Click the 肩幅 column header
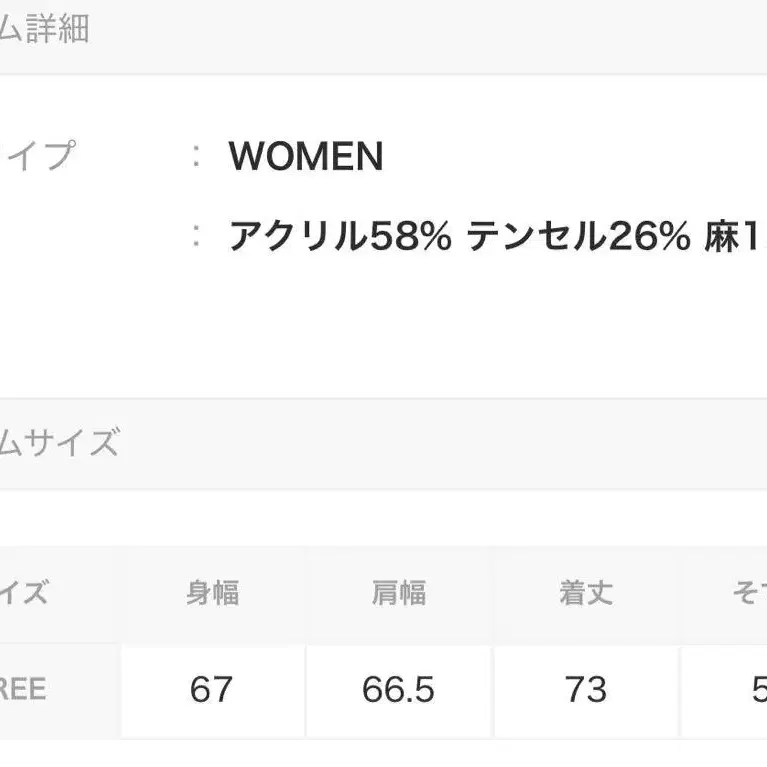Screen dimensions: 767x767 click(398, 593)
